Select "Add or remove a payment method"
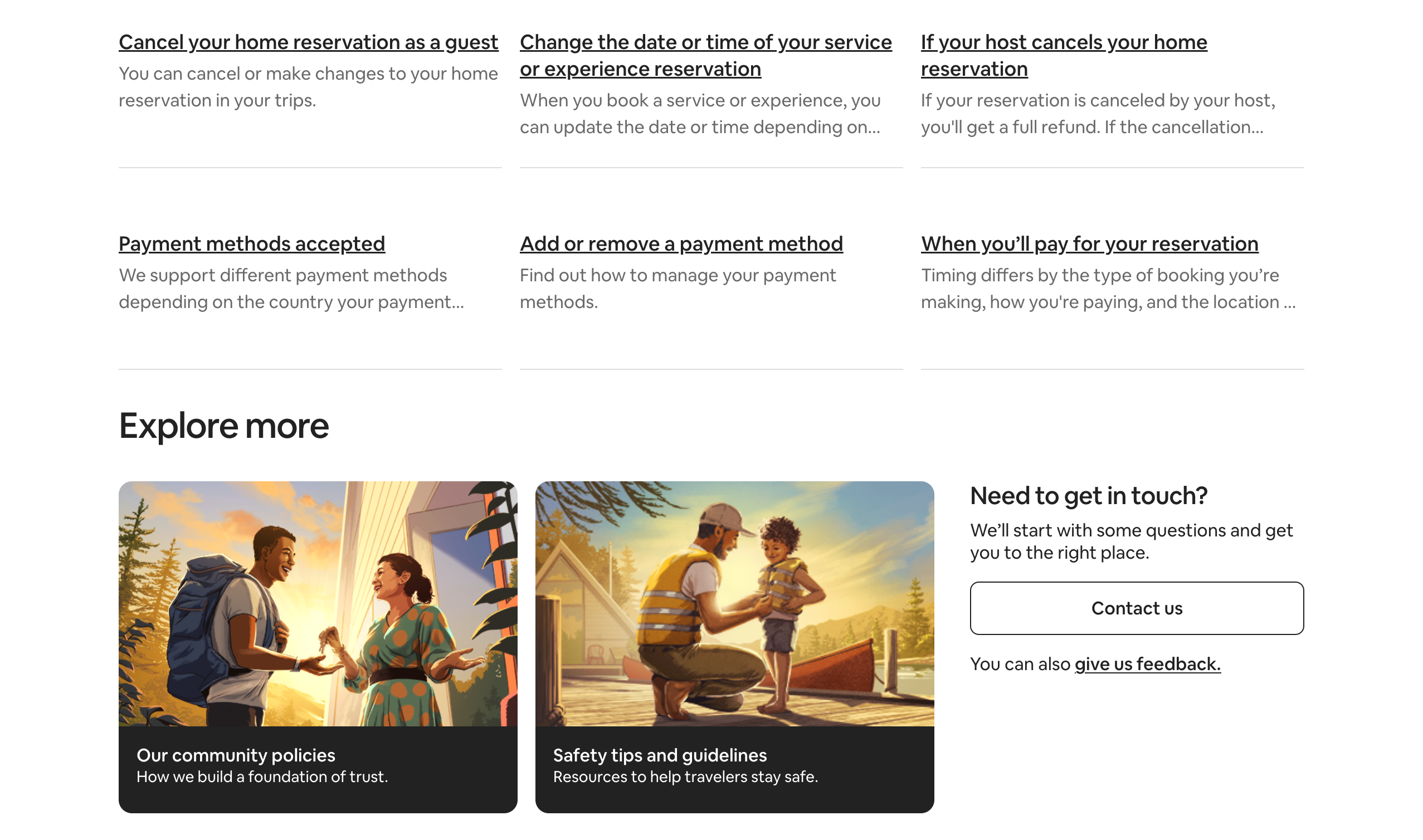1423x840 pixels. (x=680, y=244)
